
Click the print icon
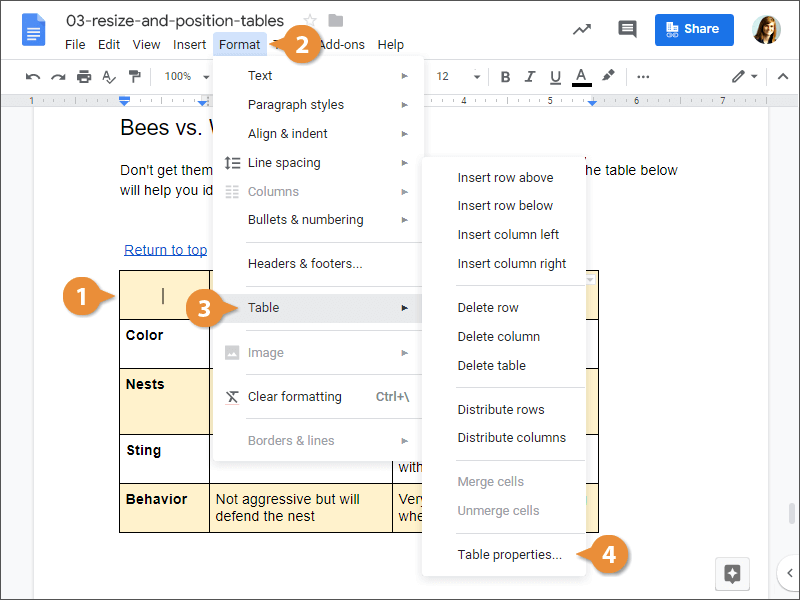(84, 76)
